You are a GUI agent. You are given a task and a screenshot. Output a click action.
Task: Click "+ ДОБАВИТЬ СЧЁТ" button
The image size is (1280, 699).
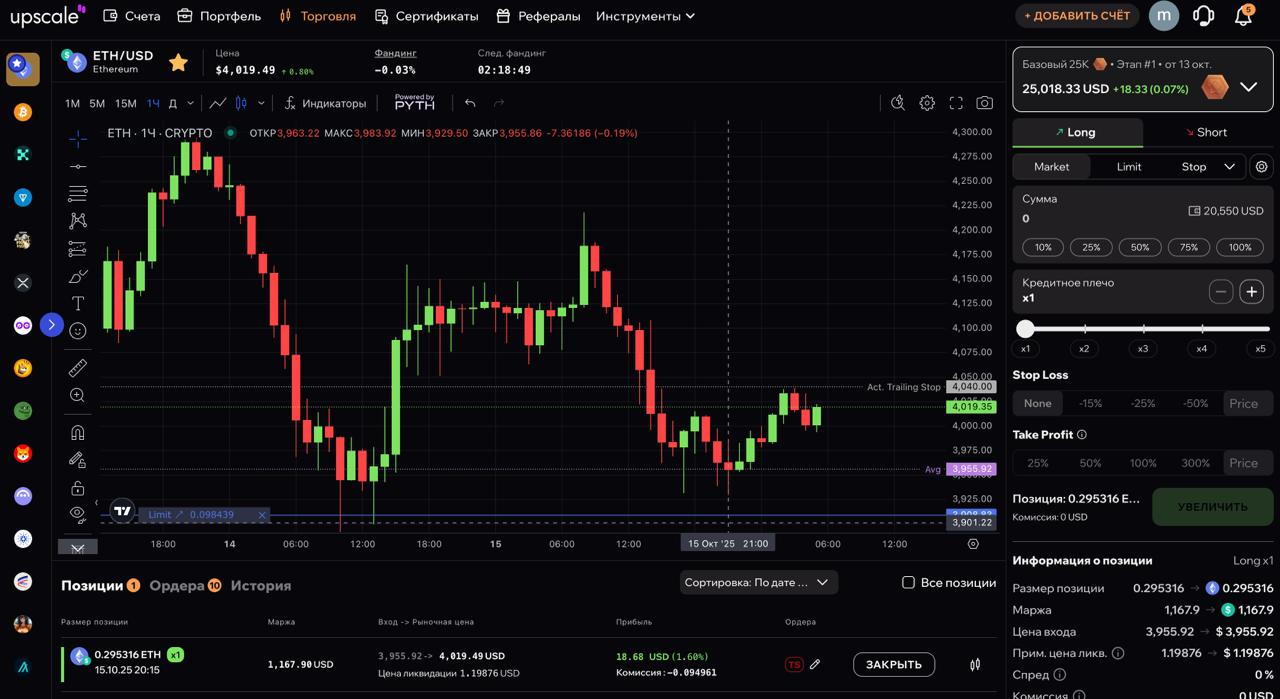click(1076, 16)
